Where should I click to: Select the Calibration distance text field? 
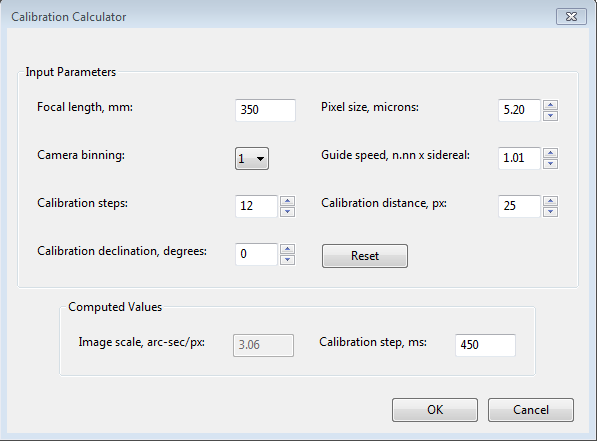pos(519,206)
